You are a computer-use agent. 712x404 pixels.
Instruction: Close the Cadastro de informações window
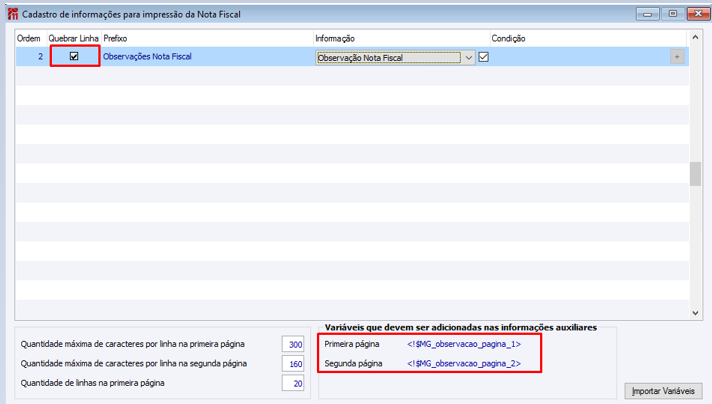(698, 14)
